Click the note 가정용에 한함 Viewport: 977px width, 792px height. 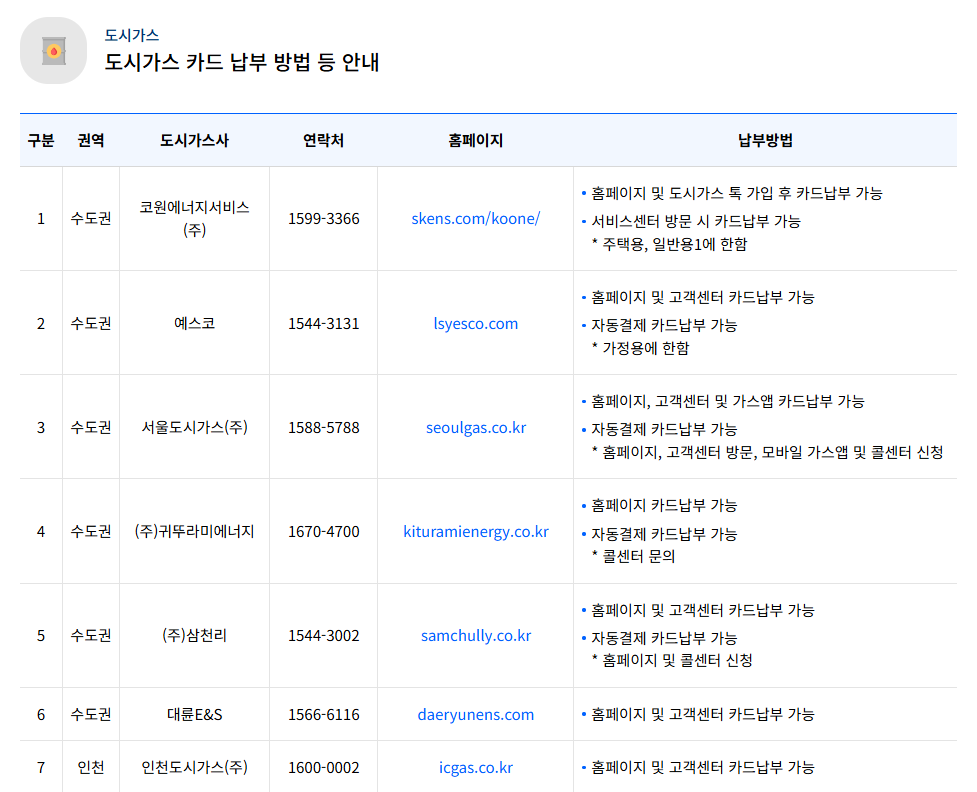coord(641,348)
